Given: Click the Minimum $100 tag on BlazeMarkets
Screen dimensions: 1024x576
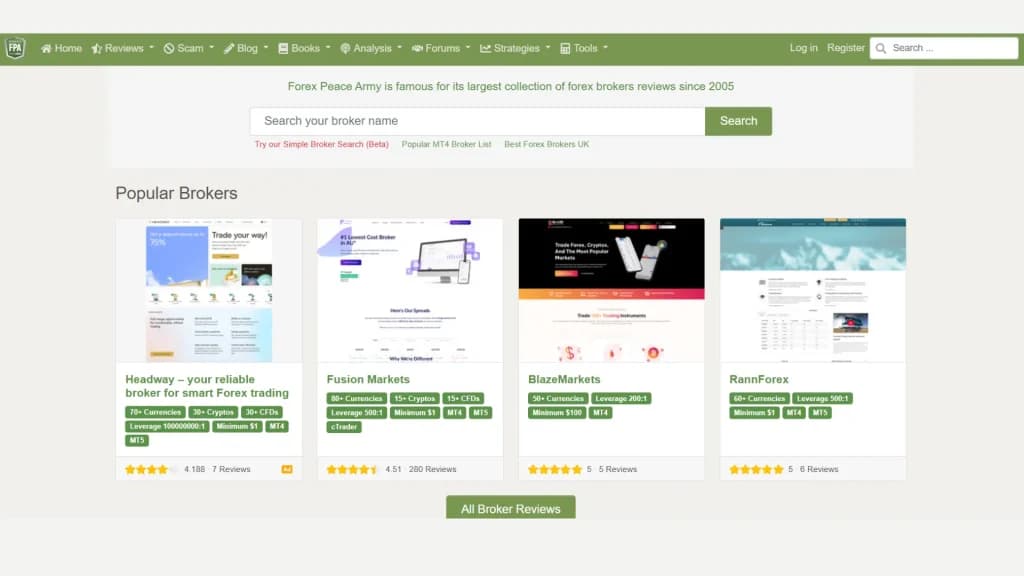Looking at the screenshot, I should click(557, 413).
